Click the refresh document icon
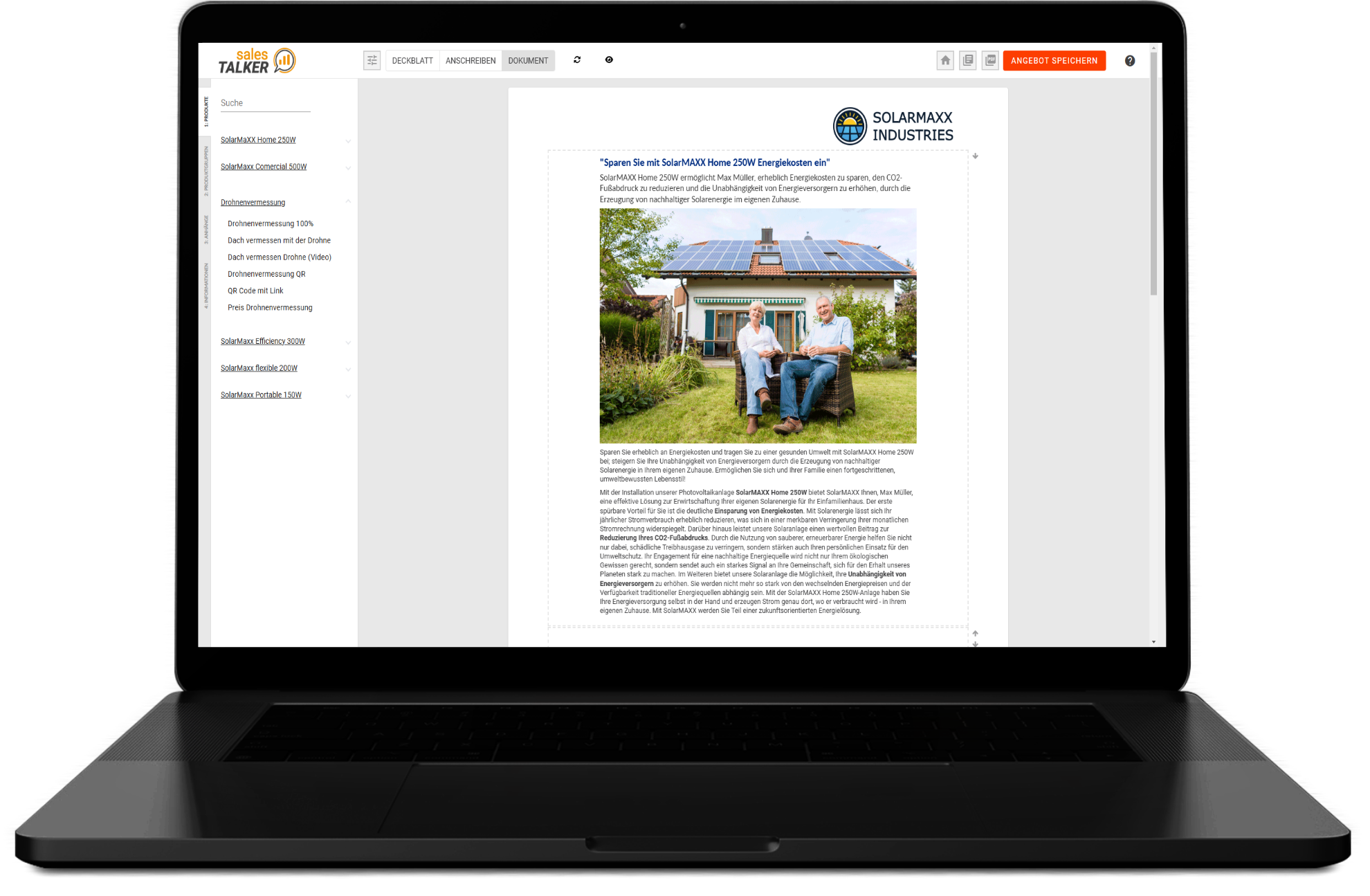This screenshot has height=896, width=1370. pyautogui.click(x=577, y=60)
